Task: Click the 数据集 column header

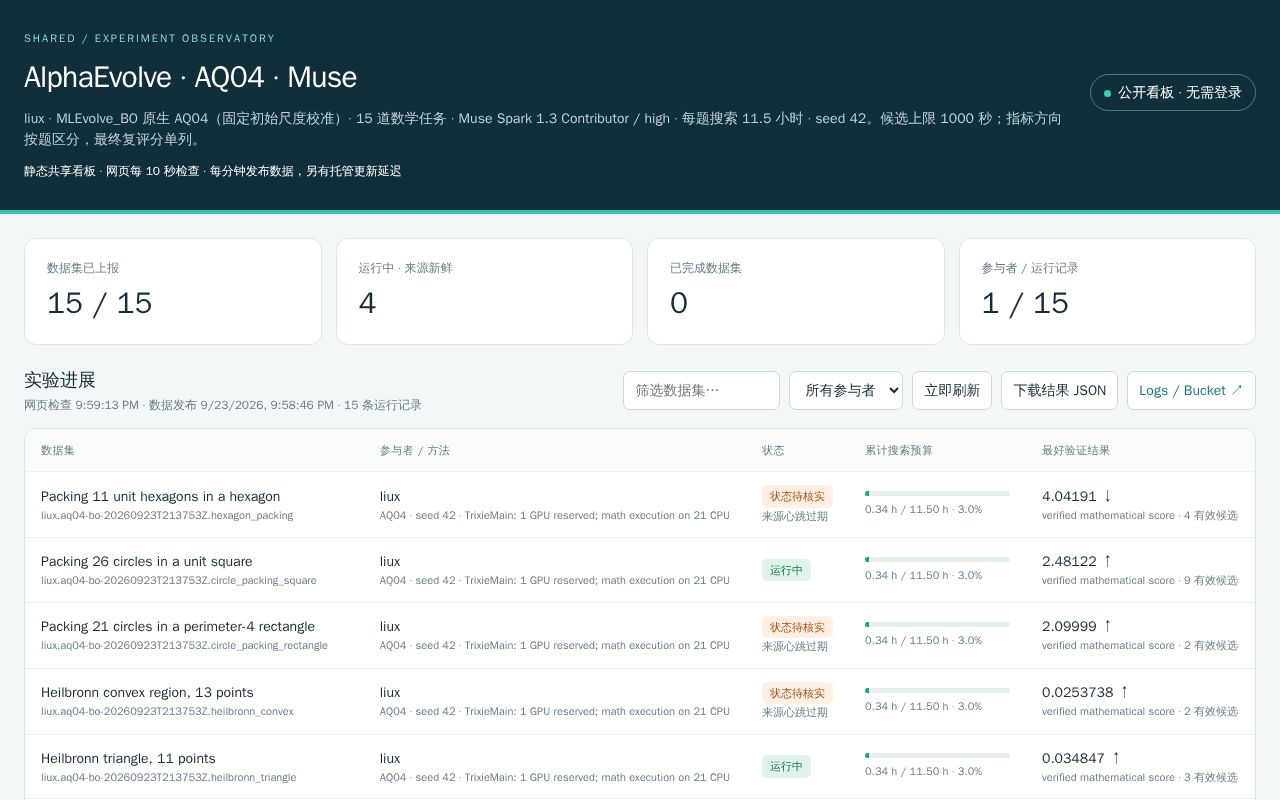Action: coord(58,450)
